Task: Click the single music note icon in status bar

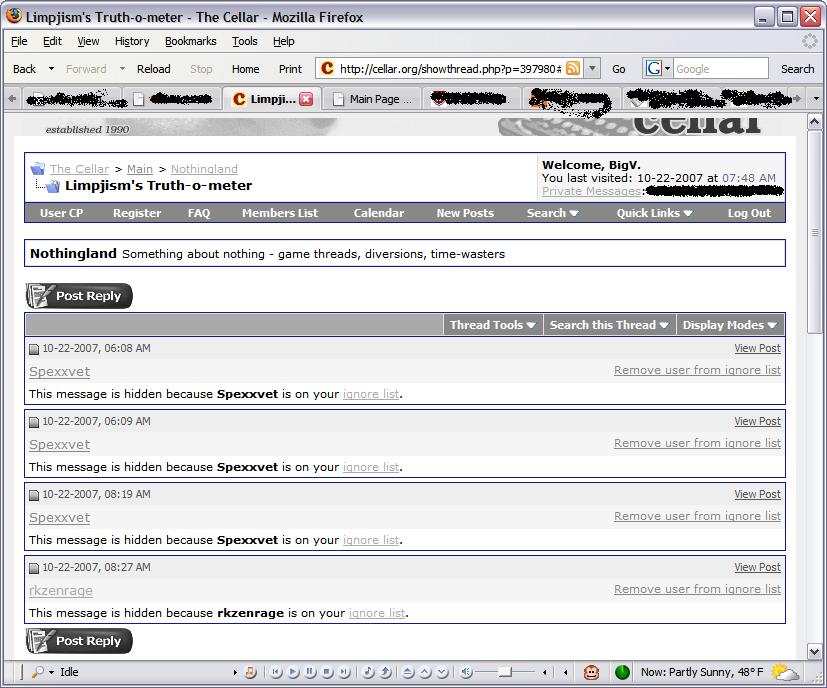Action: [369, 672]
